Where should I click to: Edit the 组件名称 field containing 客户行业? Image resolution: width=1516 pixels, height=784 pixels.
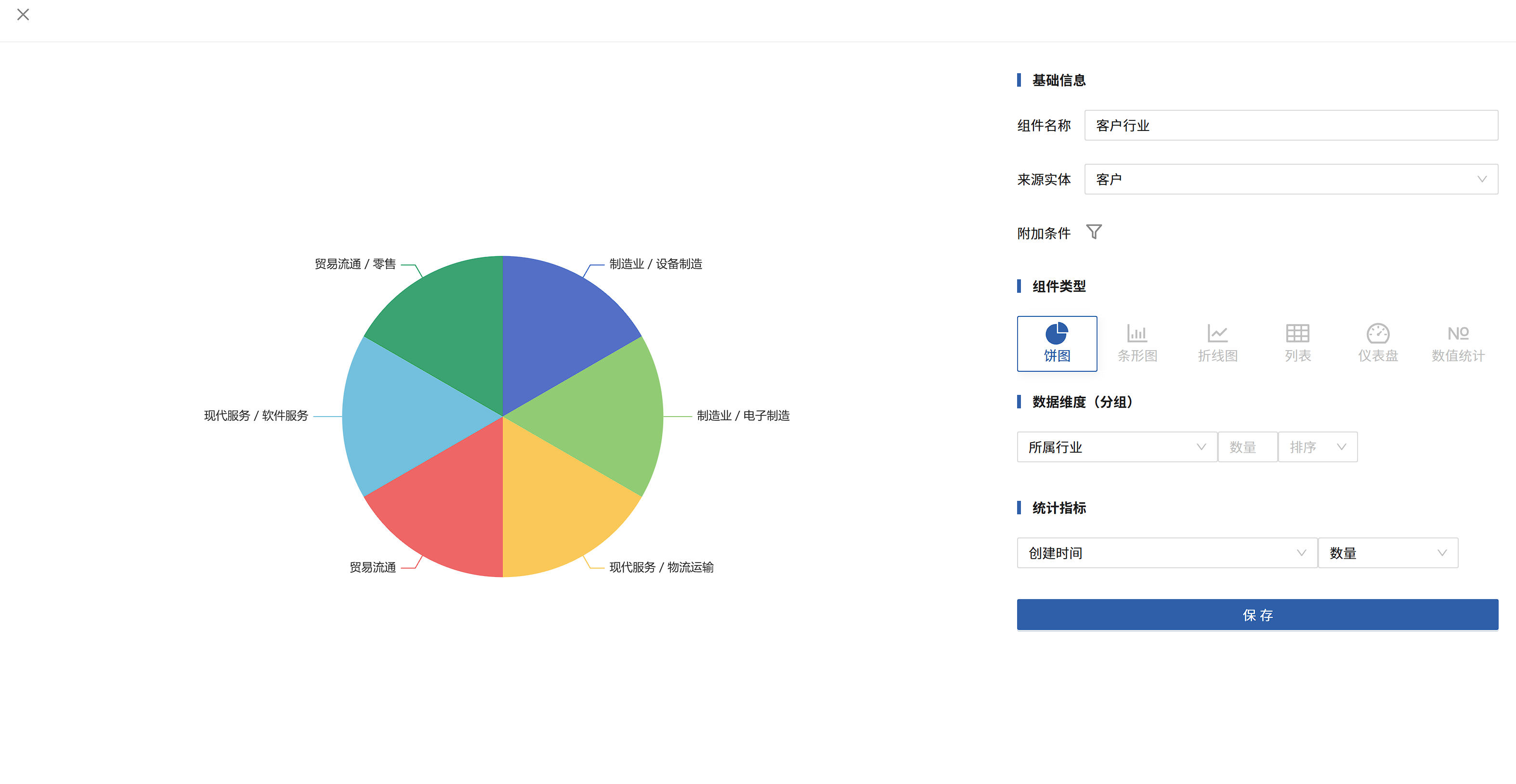[1291, 125]
